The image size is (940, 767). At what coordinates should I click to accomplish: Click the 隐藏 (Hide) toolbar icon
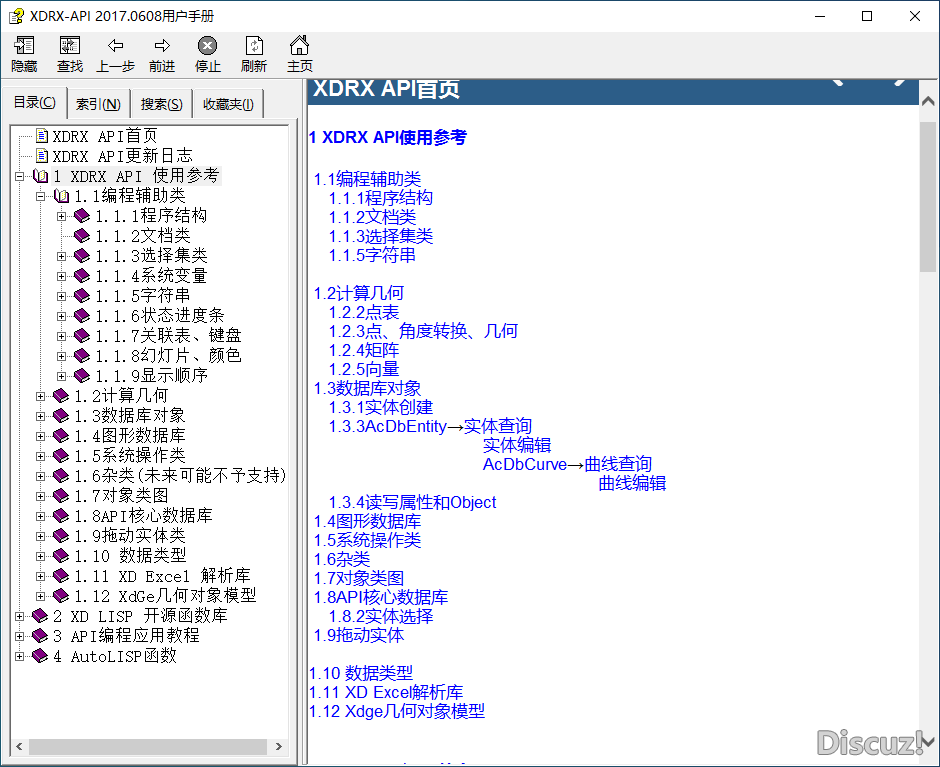point(24,54)
